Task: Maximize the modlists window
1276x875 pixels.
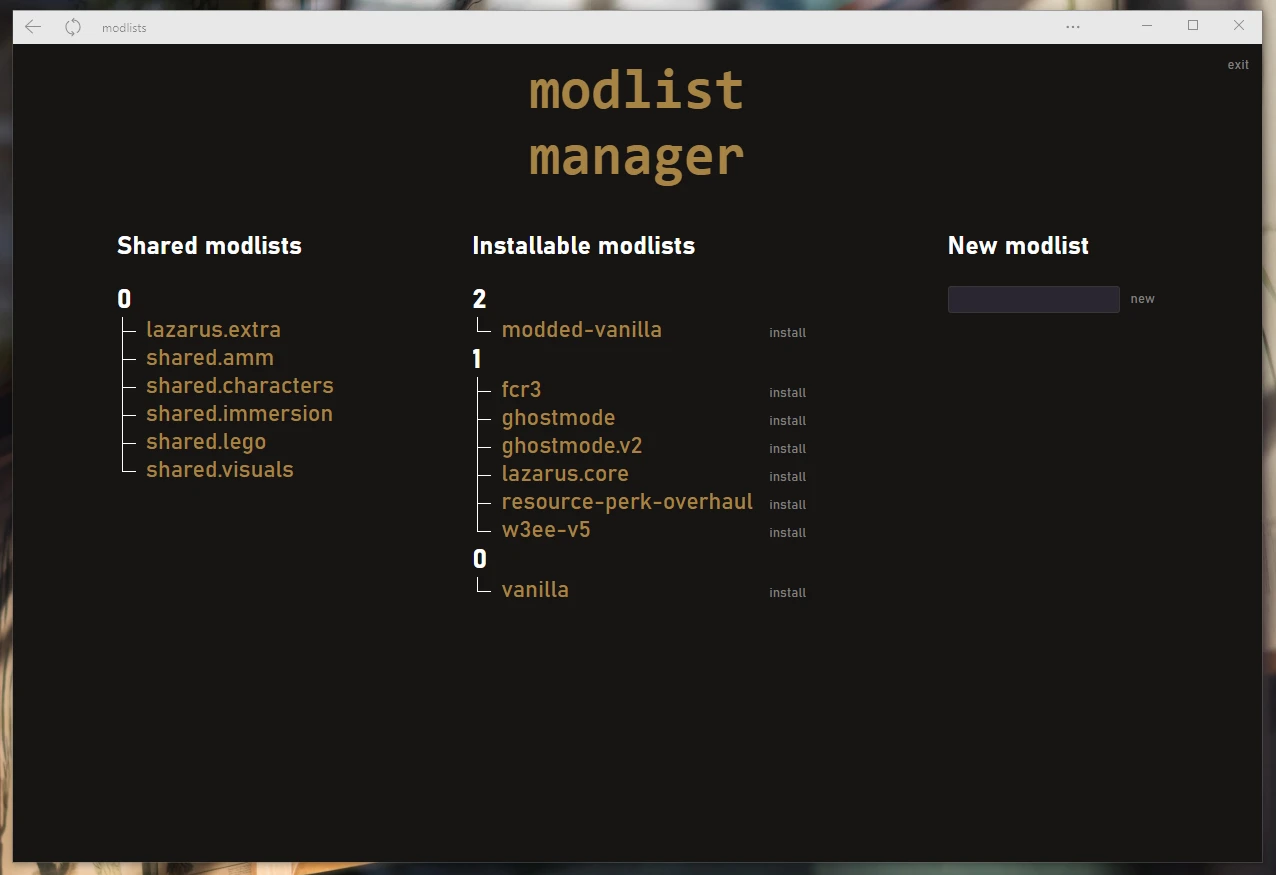Action: (1193, 26)
